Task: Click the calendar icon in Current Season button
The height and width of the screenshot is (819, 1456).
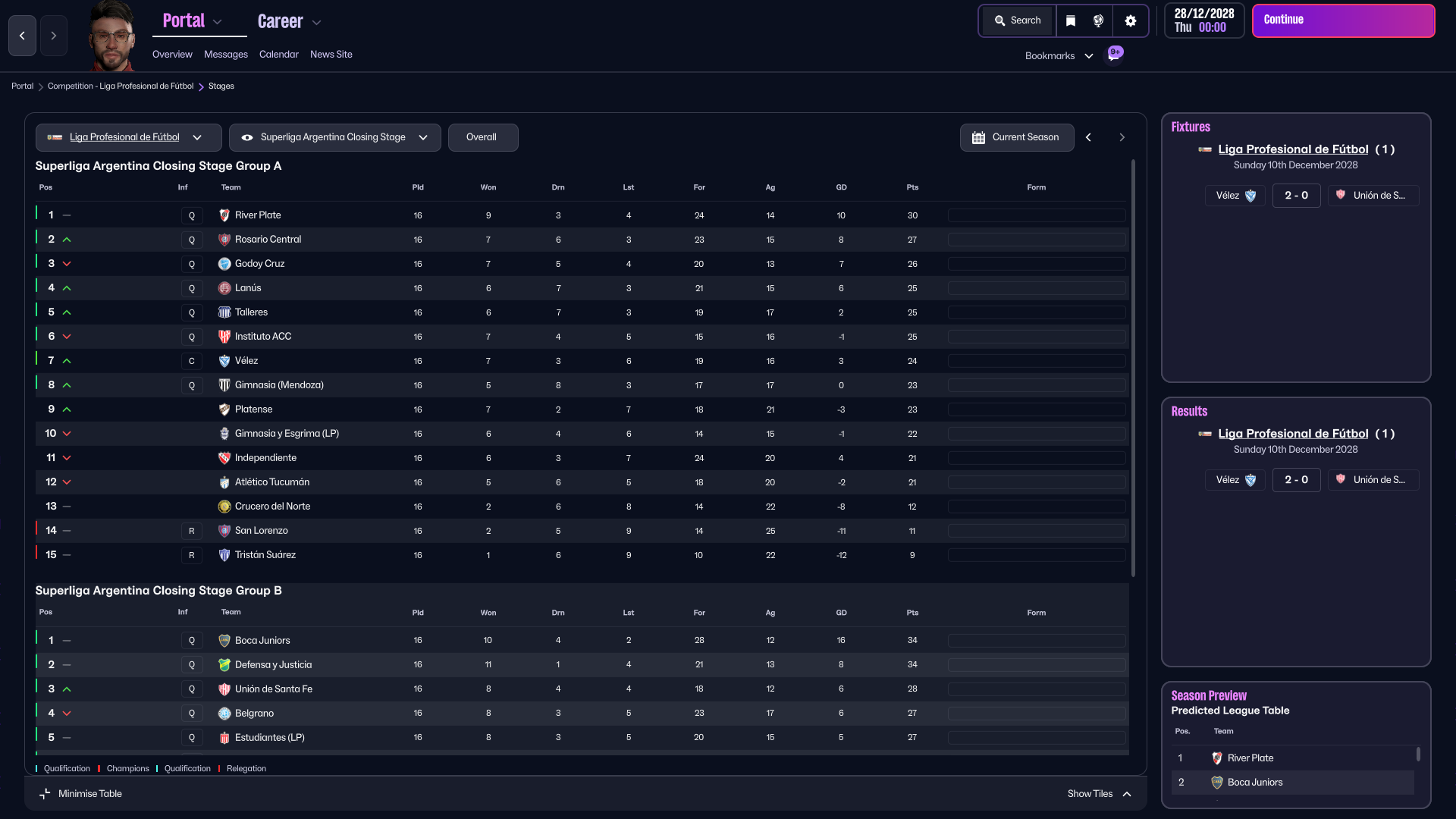Action: tap(978, 137)
